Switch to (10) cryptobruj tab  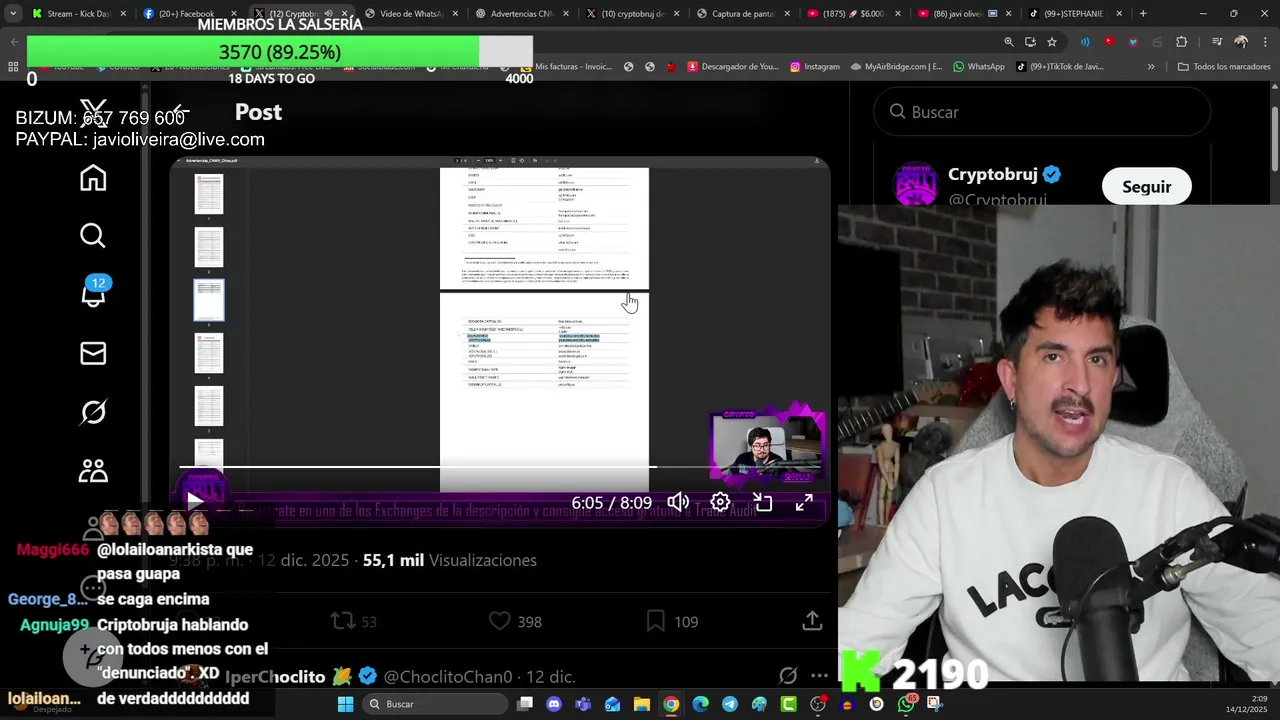point(632,14)
